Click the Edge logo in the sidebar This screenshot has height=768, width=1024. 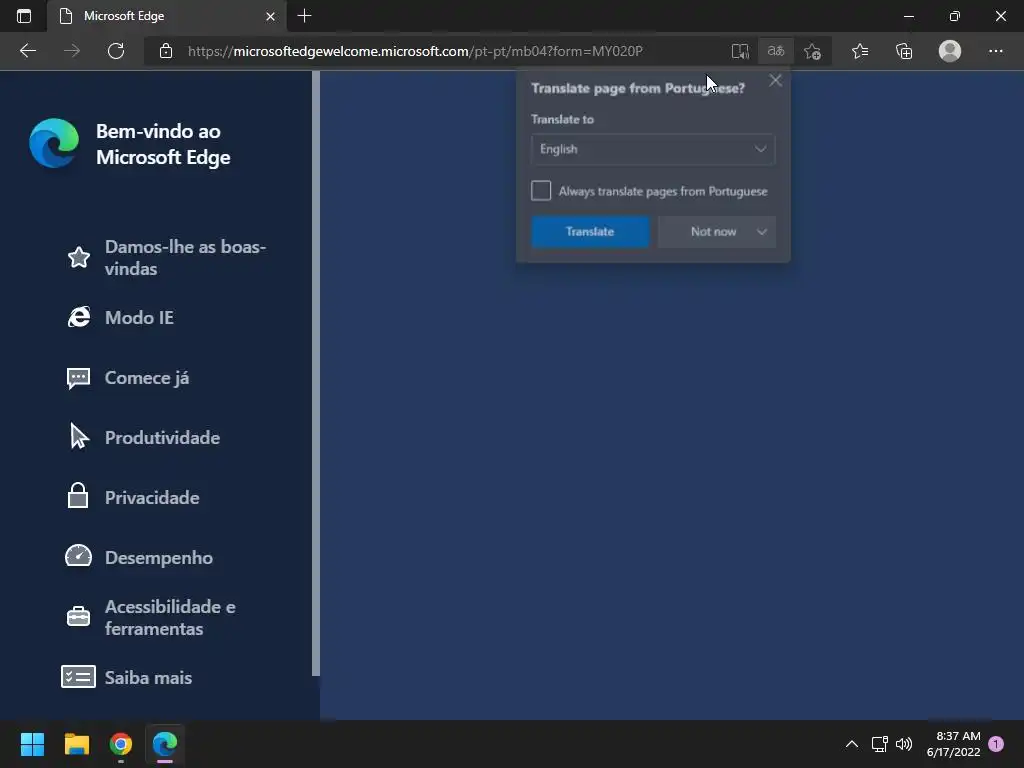tap(54, 143)
